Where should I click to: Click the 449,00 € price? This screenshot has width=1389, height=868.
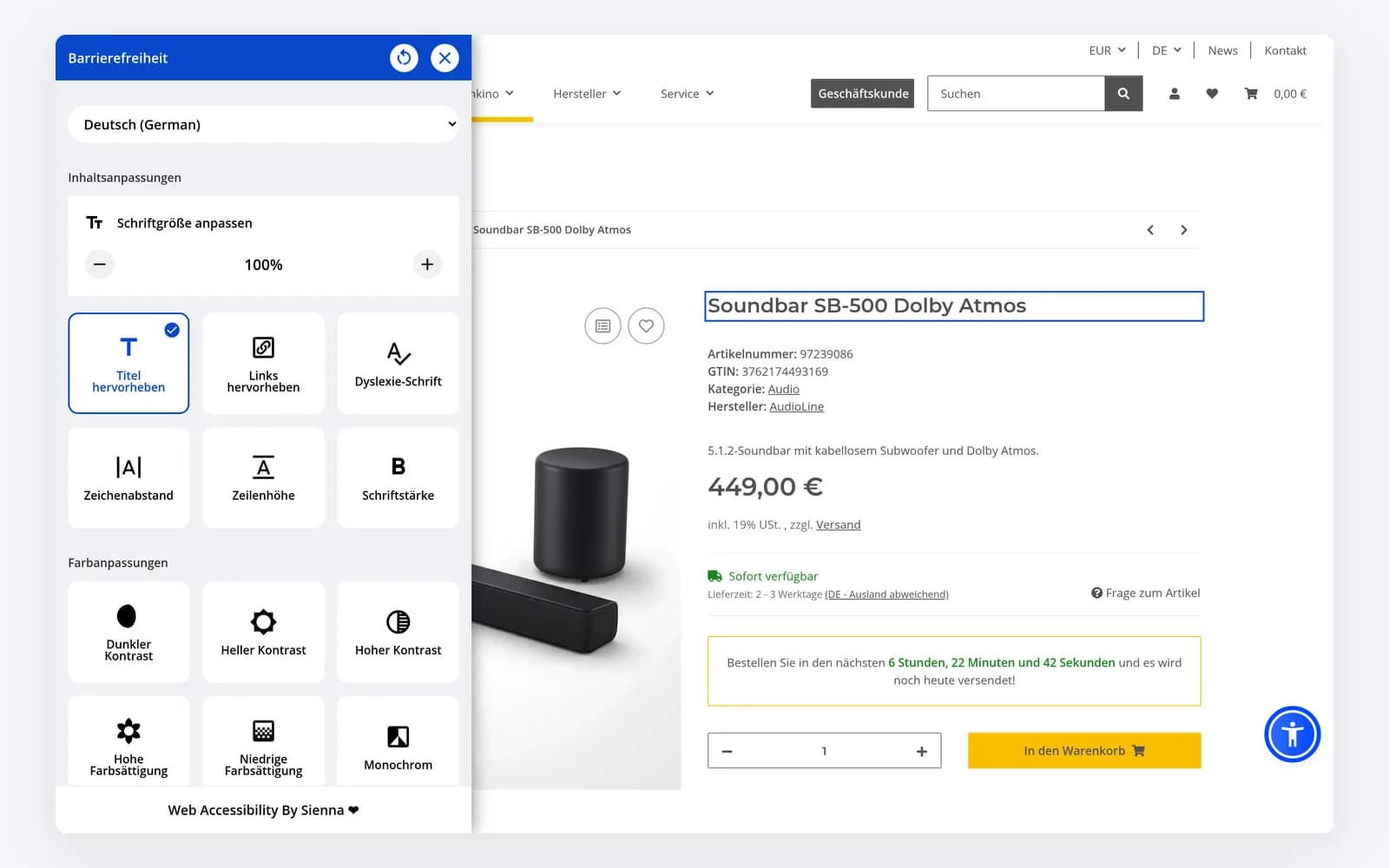(x=765, y=486)
